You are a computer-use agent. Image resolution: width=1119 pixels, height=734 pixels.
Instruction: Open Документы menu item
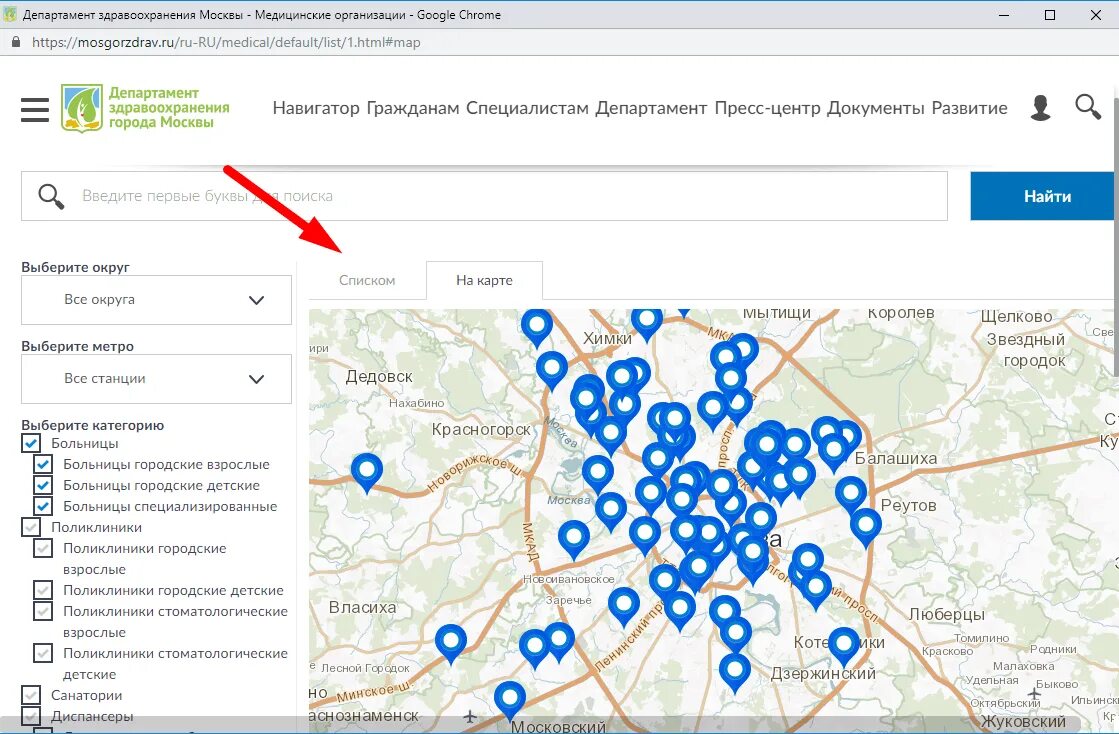[x=876, y=108]
